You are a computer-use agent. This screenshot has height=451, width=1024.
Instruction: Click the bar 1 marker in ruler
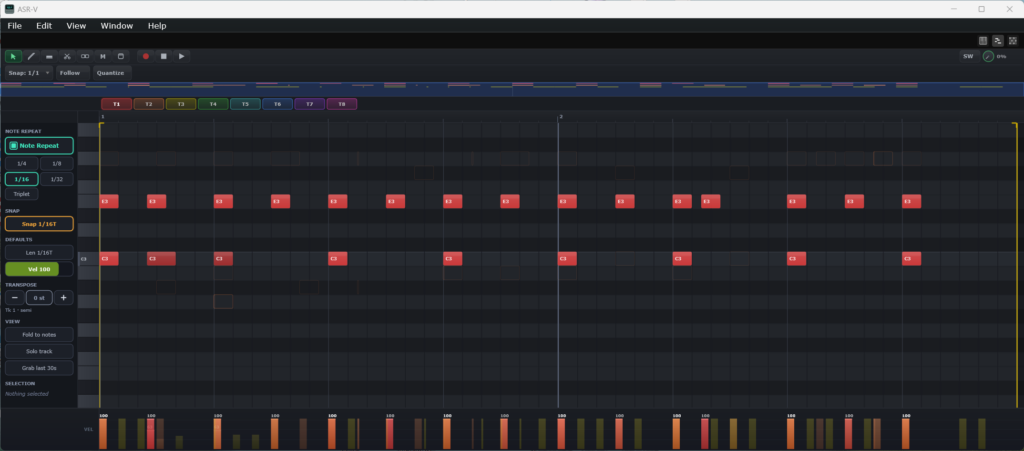(103, 117)
